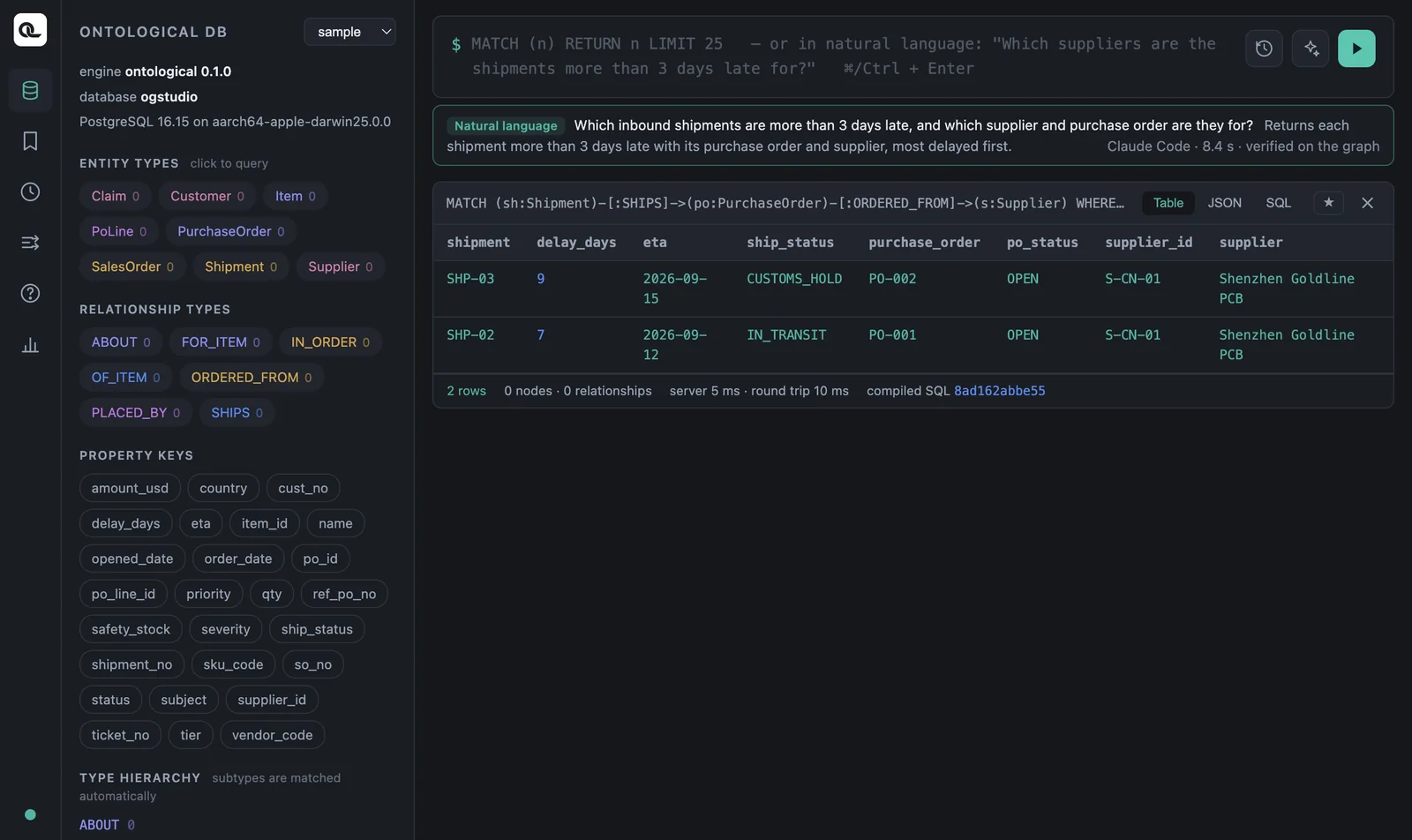The width and height of the screenshot is (1412, 840).
Task: Open the saved queries bookmark icon
Action: tap(30, 141)
